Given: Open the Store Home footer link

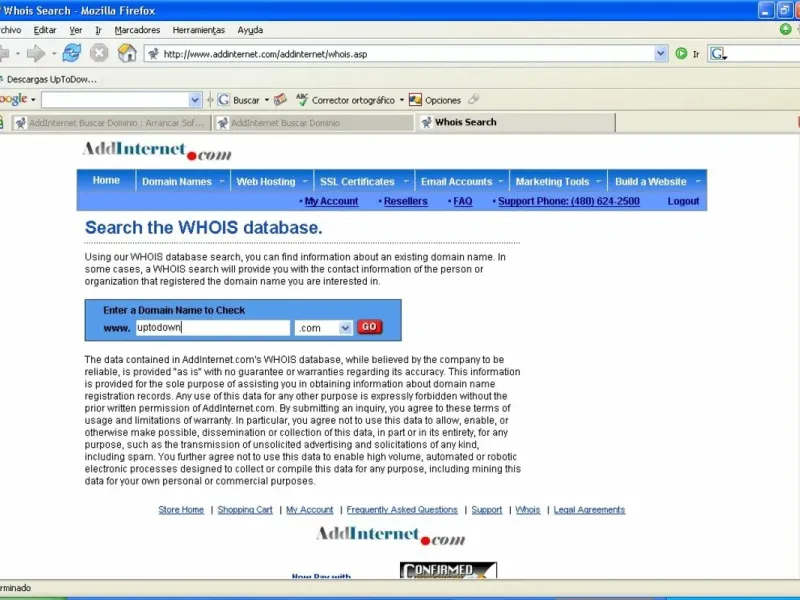Looking at the screenshot, I should pos(181,510).
